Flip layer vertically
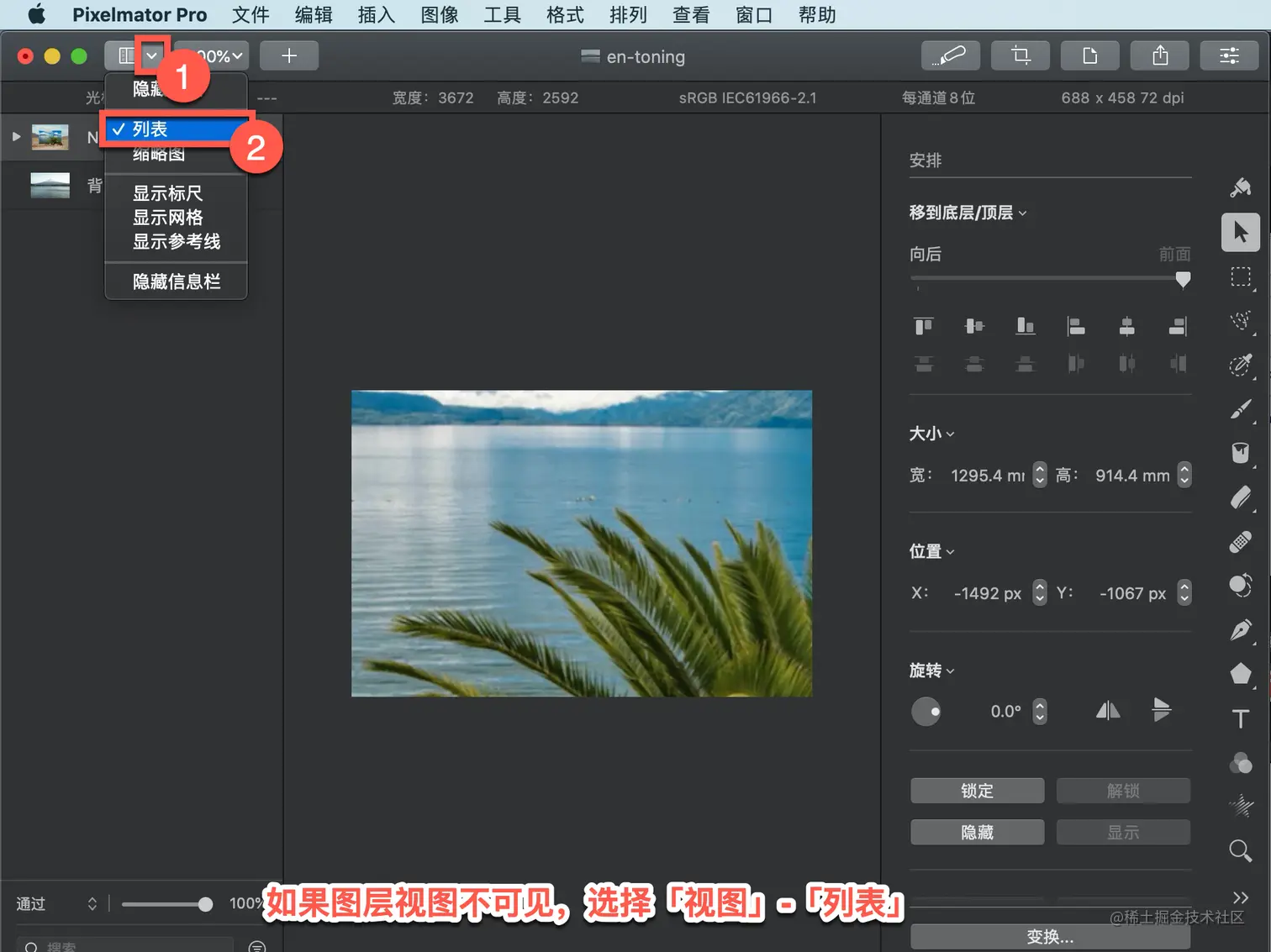The width and height of the screenshot is (1271, 952). point(1161,711)
